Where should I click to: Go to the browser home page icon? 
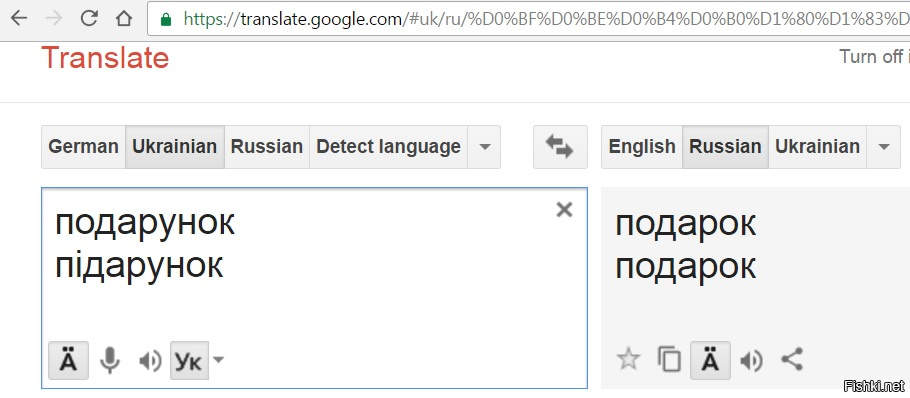tap(124, 18)
